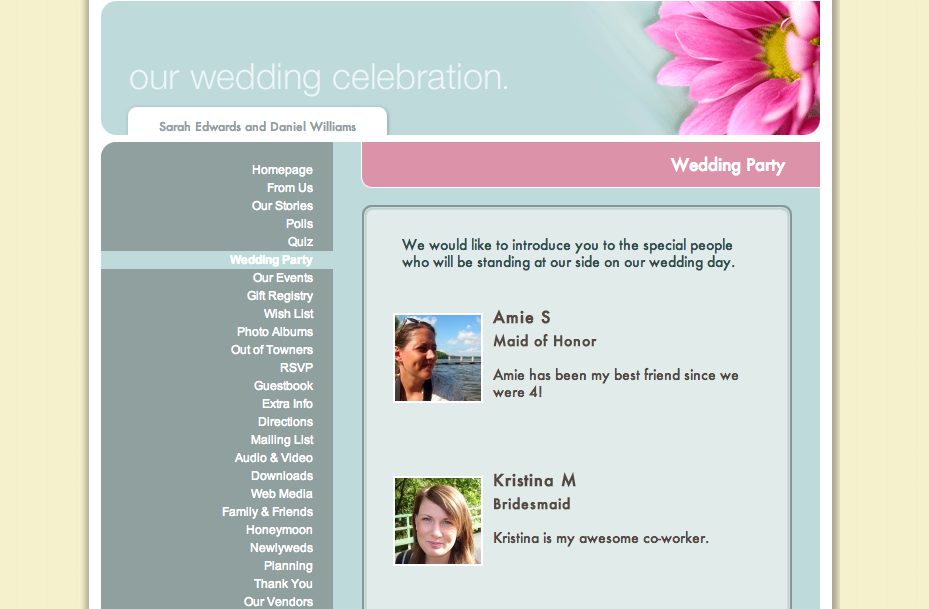Open the Guestbook link
929x609 pixels.
click(x=283, y=386)
